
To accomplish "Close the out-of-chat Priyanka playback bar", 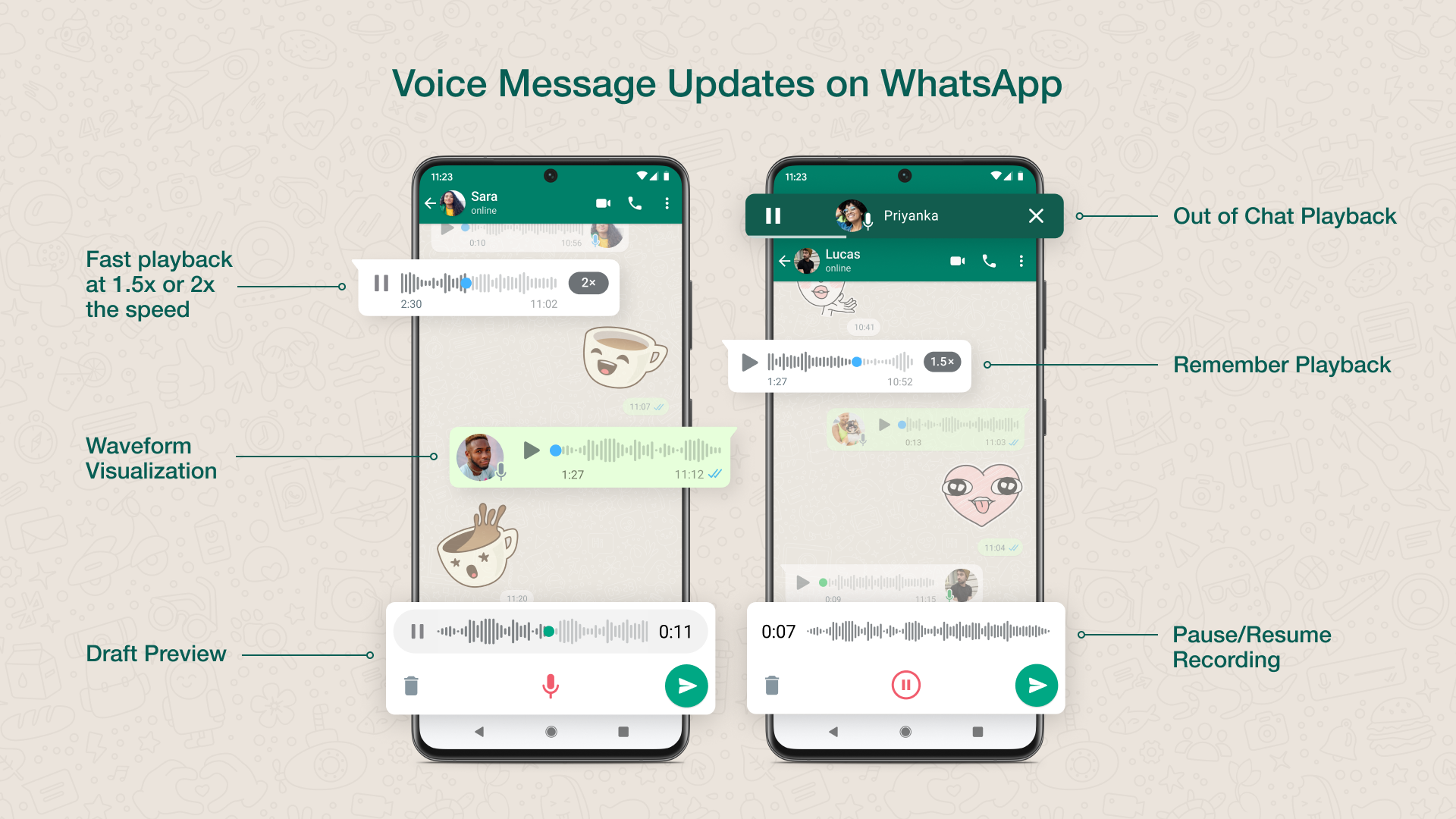I will (x=1037, y=216).
